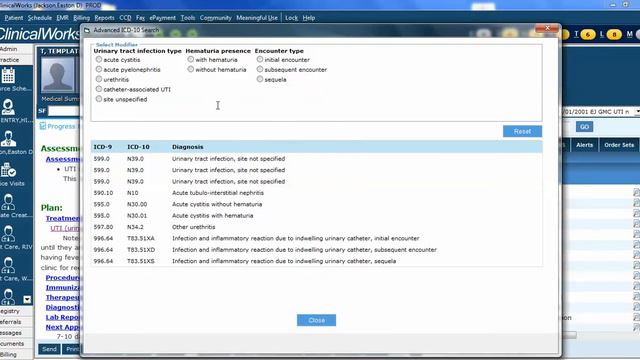This screenshot has width=640, height=360.
Task: Click the Diagnosis column header
Action: click(x=187, y=147)
